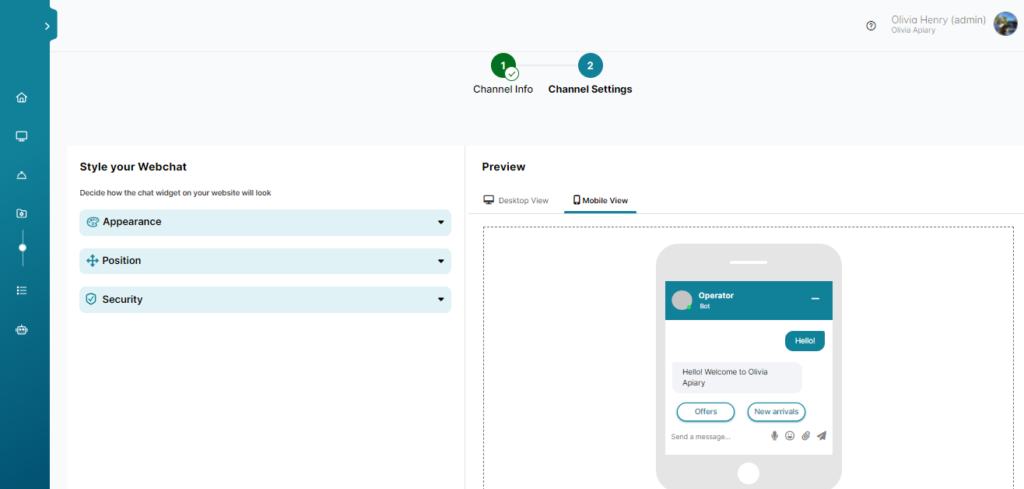Screen dimensions: 1024x489
Task: Click step 2 Channel Settings circle
Action: pyautogui.click(x=590, y=66)
